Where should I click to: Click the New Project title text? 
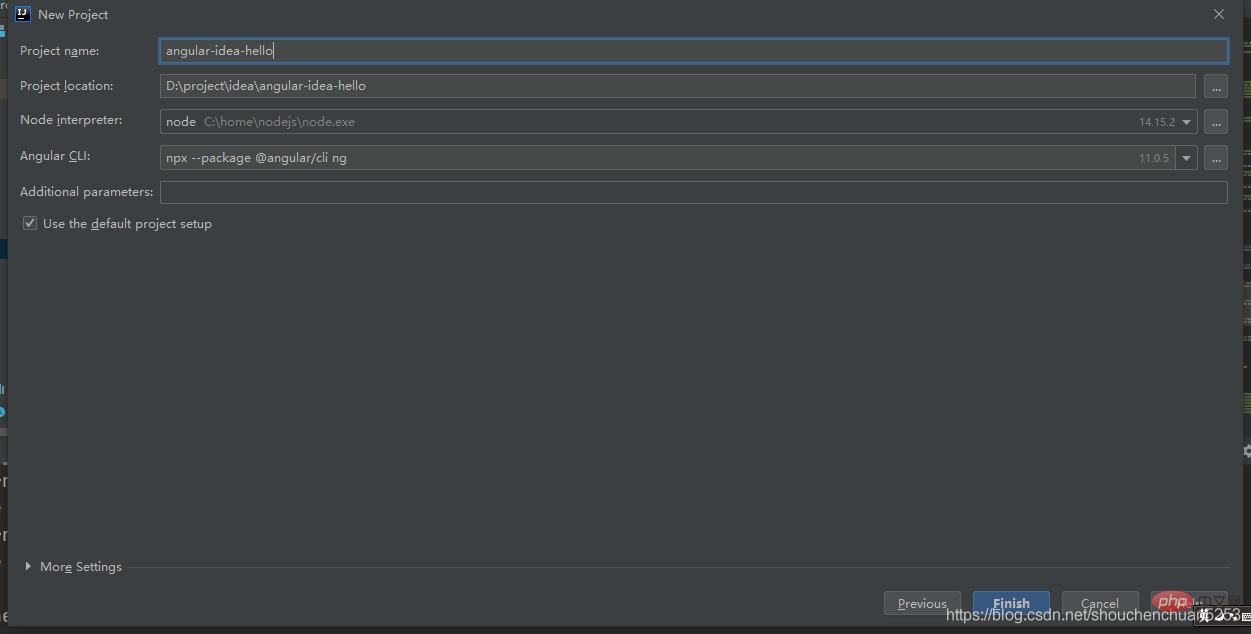click(x=73, y=15)
